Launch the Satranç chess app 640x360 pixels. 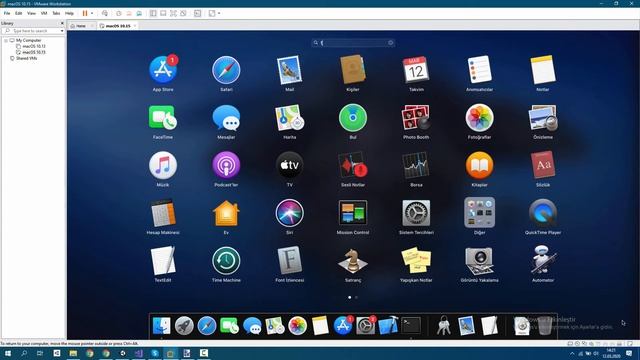(x=353, y=261)
